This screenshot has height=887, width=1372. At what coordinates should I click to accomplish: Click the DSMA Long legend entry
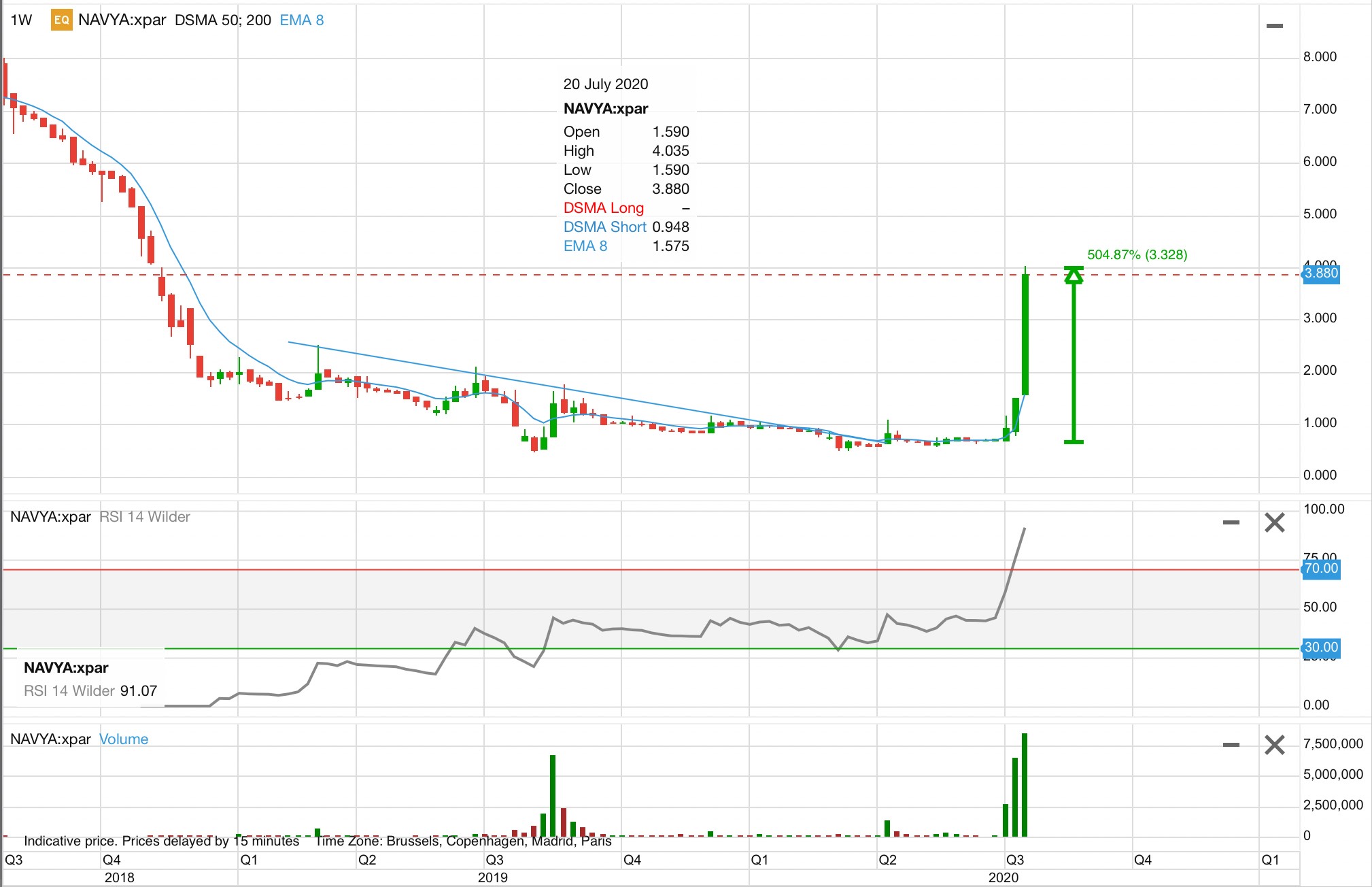tap(604, 208)
